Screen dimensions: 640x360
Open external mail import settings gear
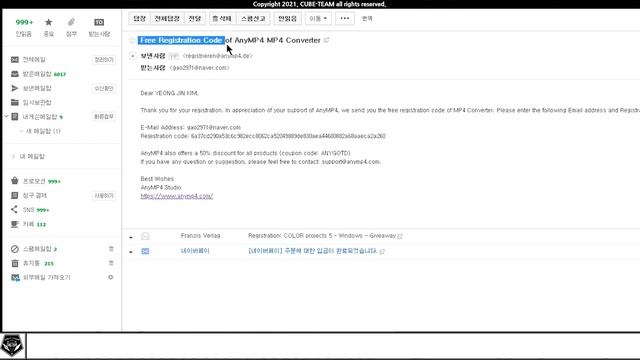point(111,277)
